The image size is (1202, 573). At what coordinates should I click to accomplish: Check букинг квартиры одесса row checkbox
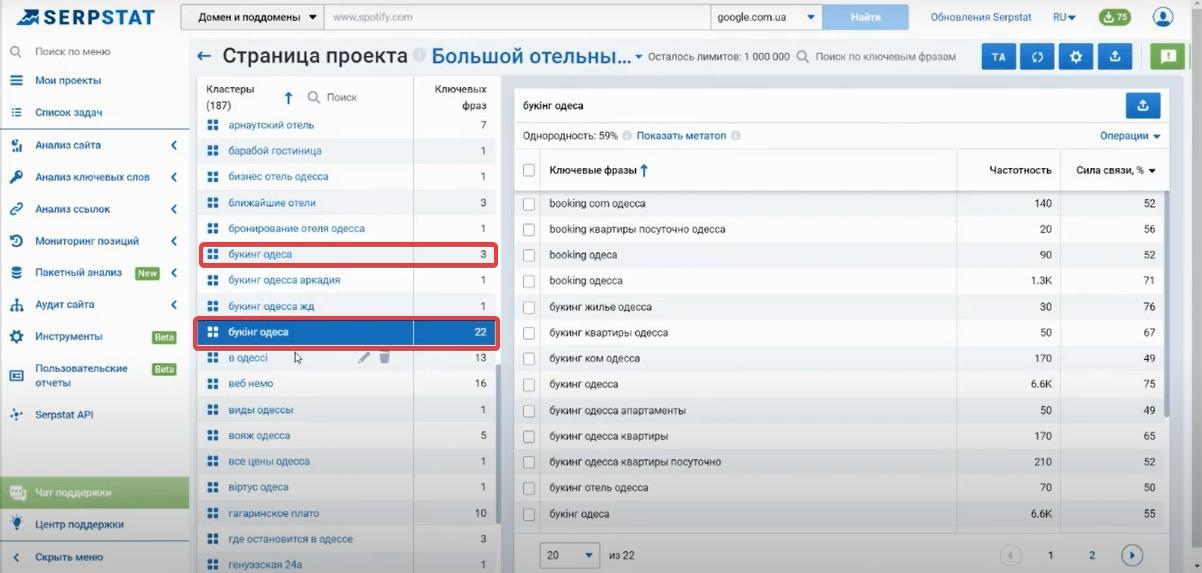pyautogui.click(x=529, y=333)
